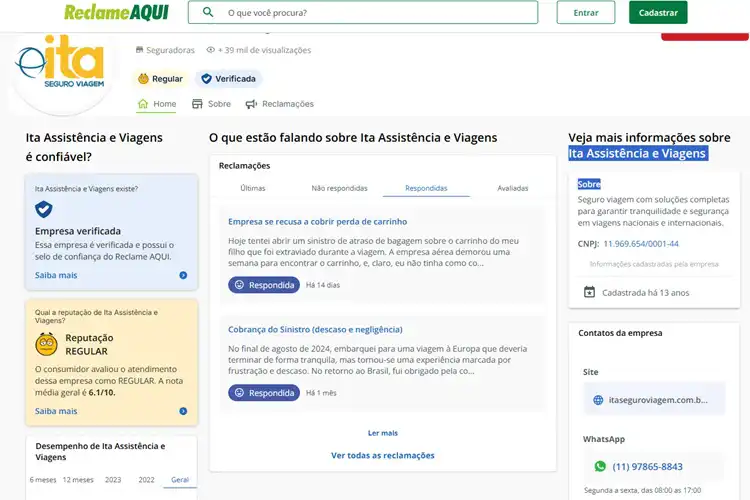Screen dimensions: 750x500
Task: Click the ReclameAQUI logo
Action: (116, 12)
